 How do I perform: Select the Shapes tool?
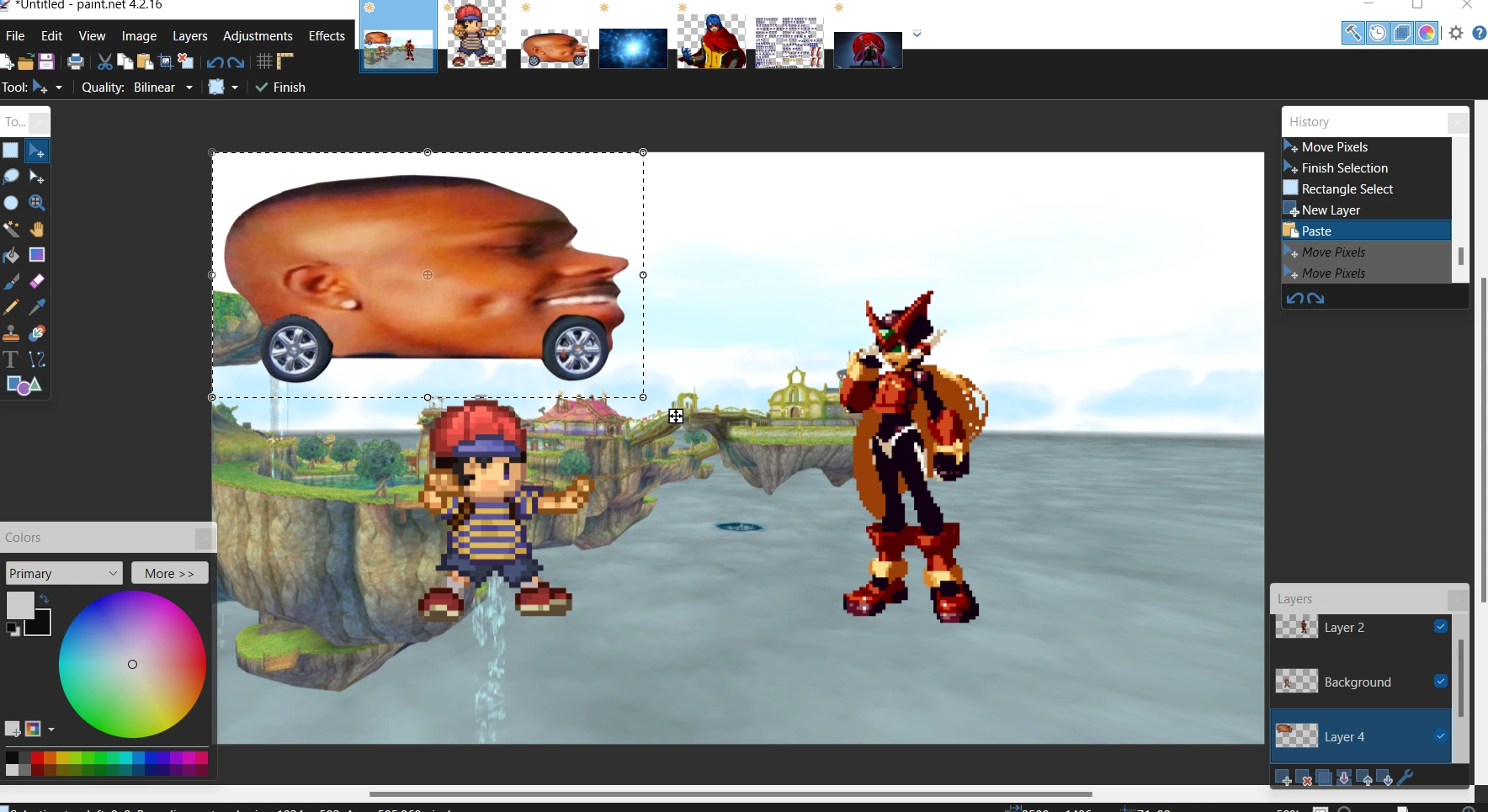point(24,385)
